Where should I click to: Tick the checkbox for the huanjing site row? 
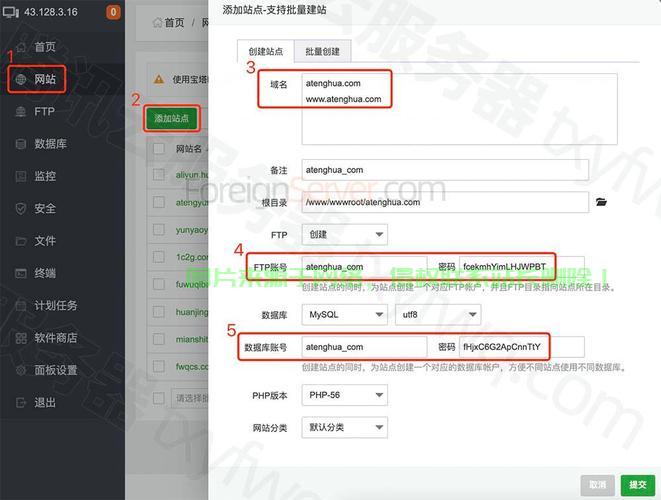click(159, 312)
